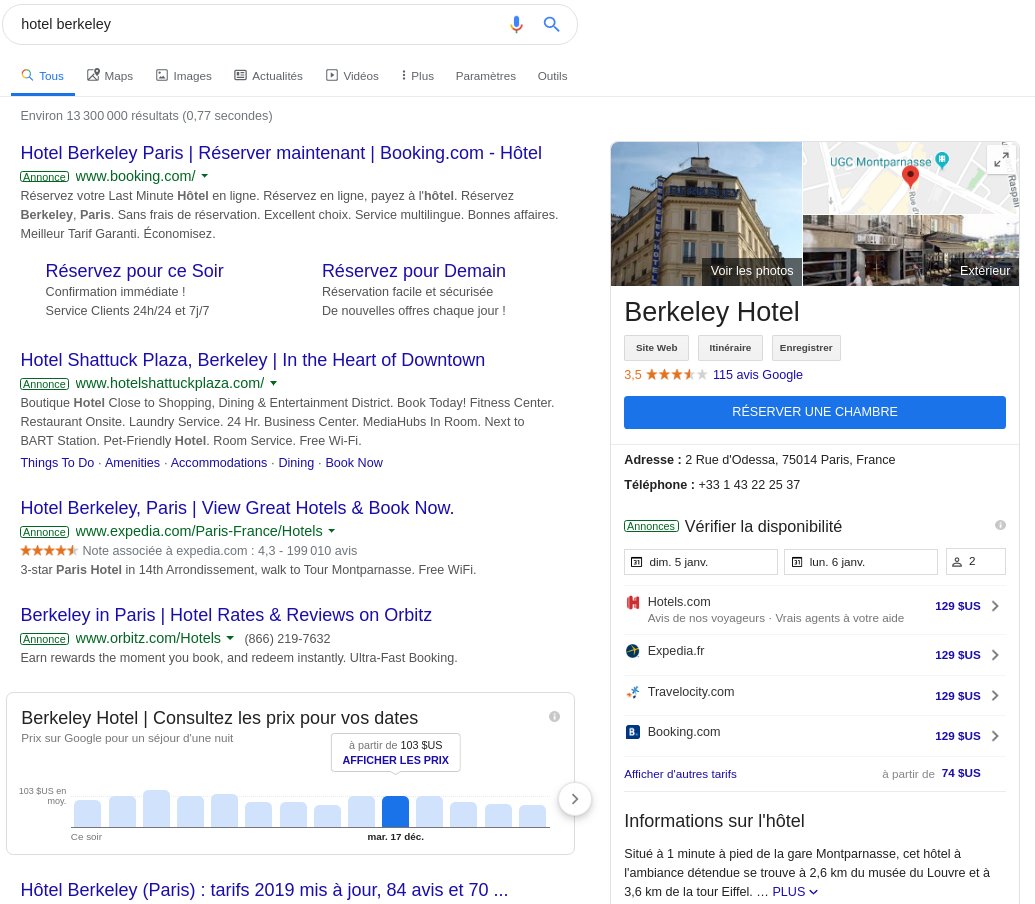Open the dropdown arrow next to www.hotelshattuckplaza.com/
1035x904 pixels.
[x=273, y=383]
